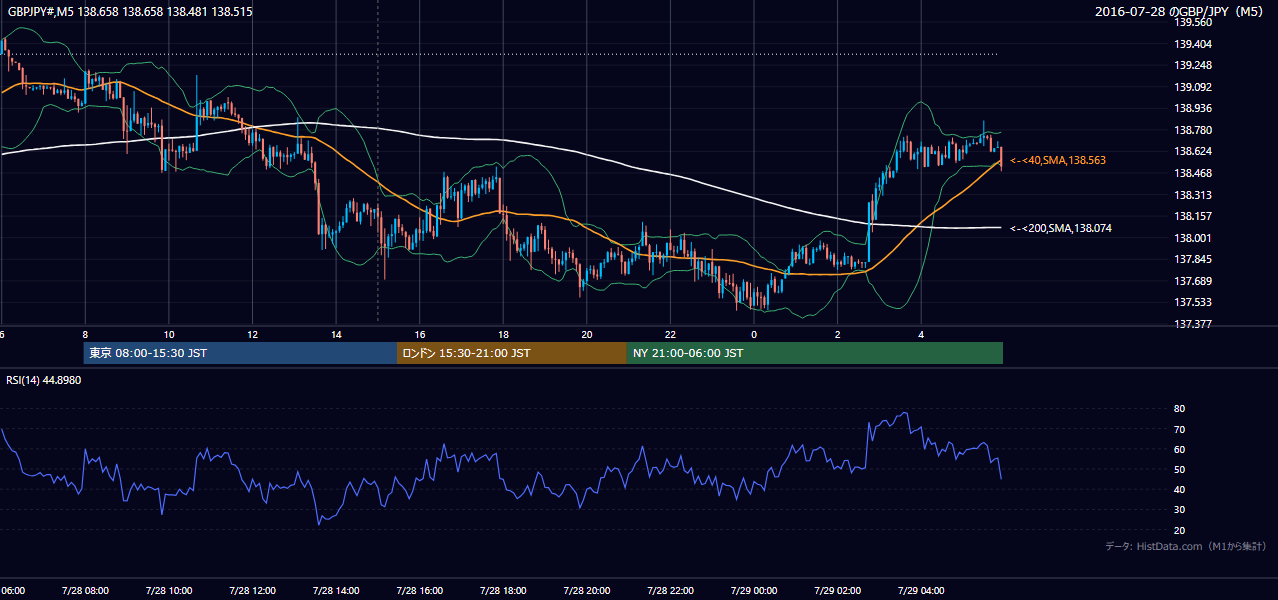1278x600 pixels.
Task: Click hour label 0 on the price chart axis
Action: pos(754,334)
